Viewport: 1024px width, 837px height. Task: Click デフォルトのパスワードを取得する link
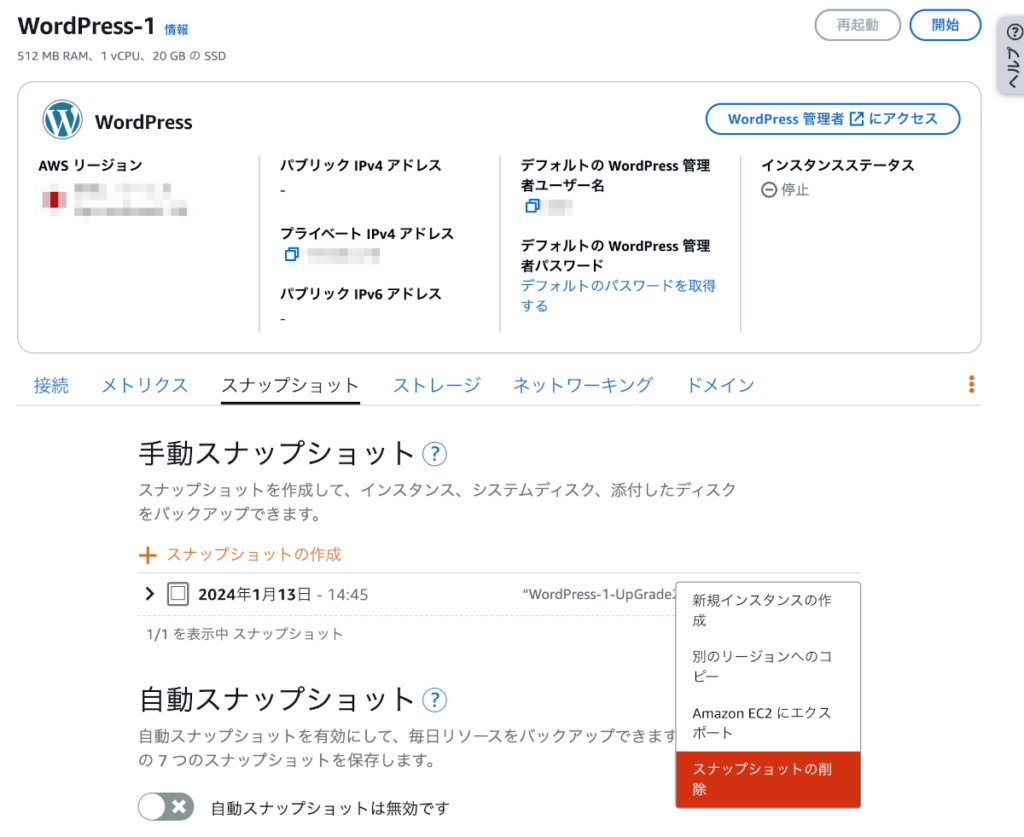[x=618, y=296]
